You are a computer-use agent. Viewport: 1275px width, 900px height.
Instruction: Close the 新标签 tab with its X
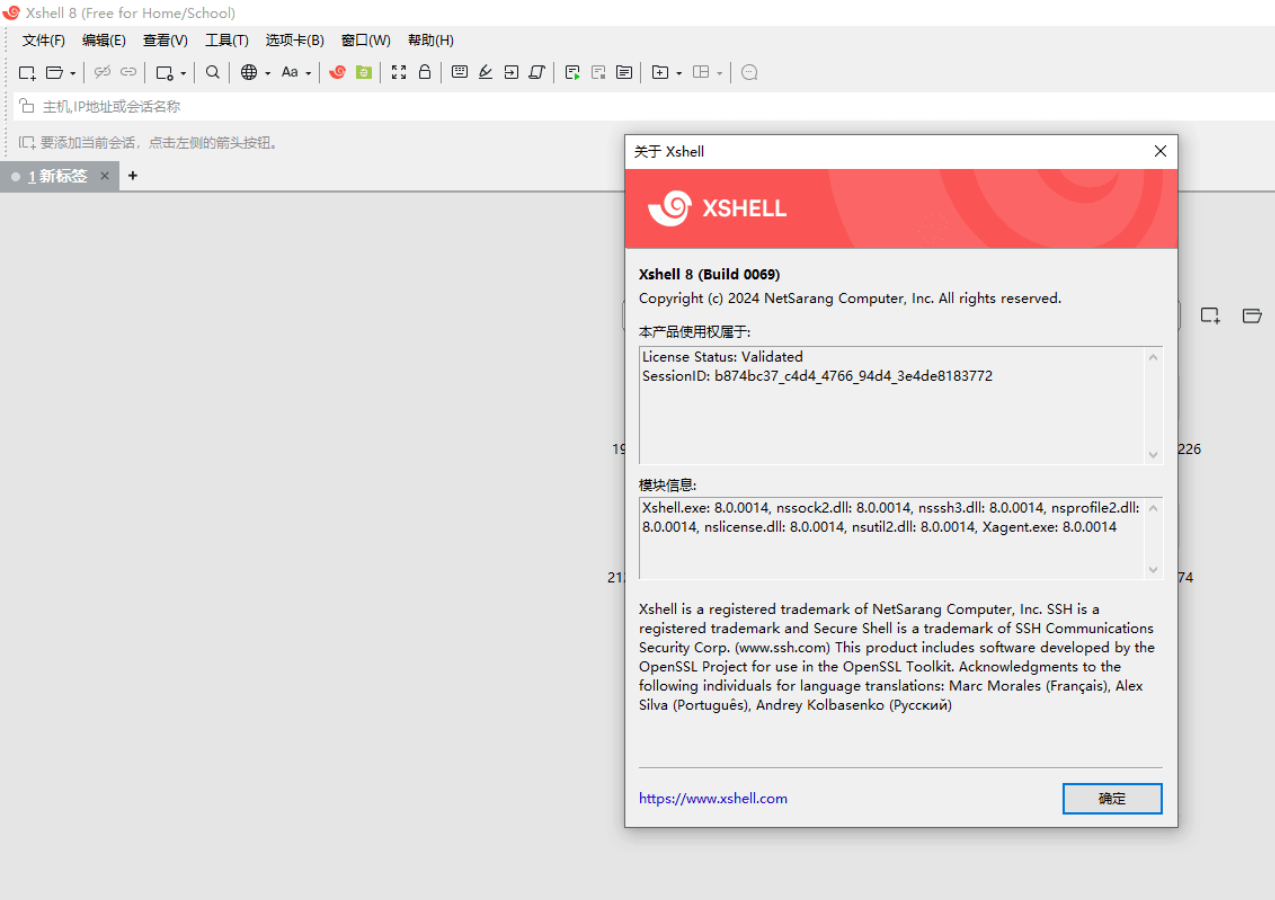(x=105, y=176)
